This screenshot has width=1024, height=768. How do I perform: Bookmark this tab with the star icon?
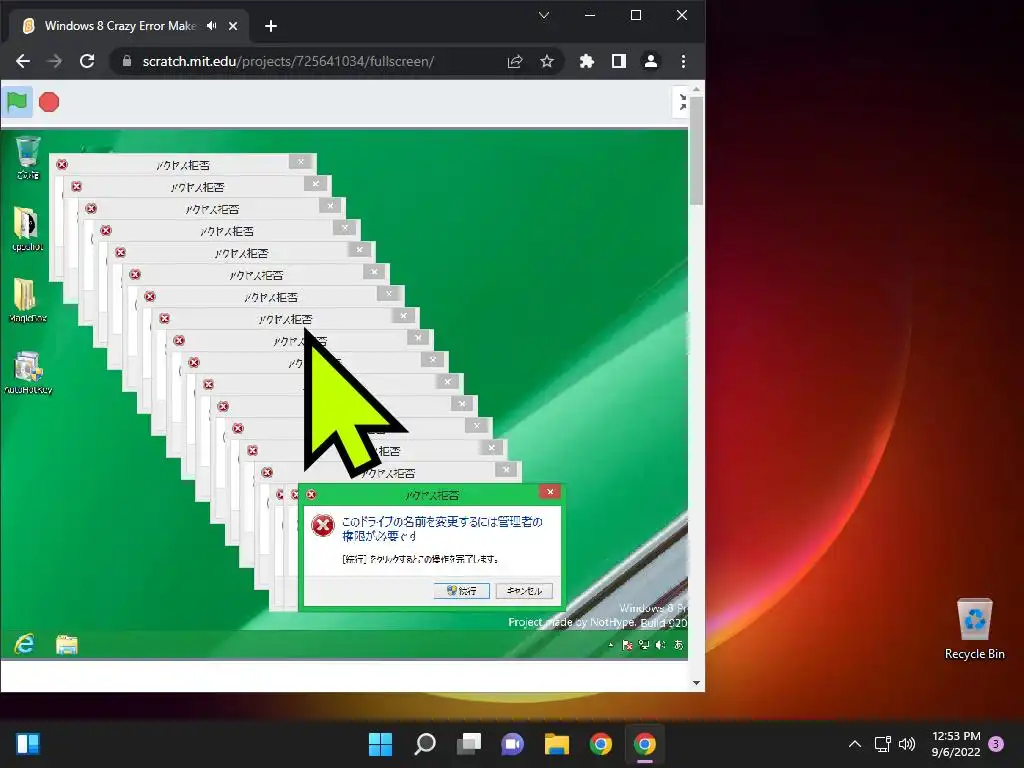(547, 61)
